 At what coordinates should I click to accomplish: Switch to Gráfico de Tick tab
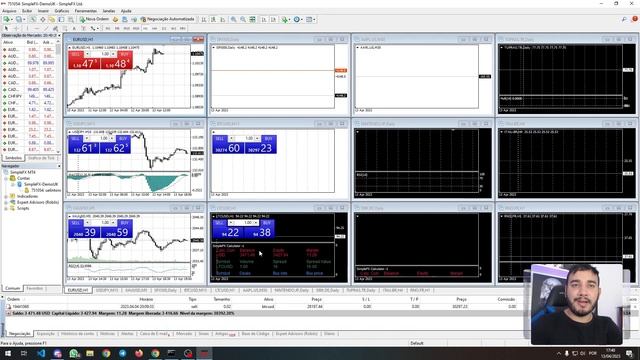41,158
